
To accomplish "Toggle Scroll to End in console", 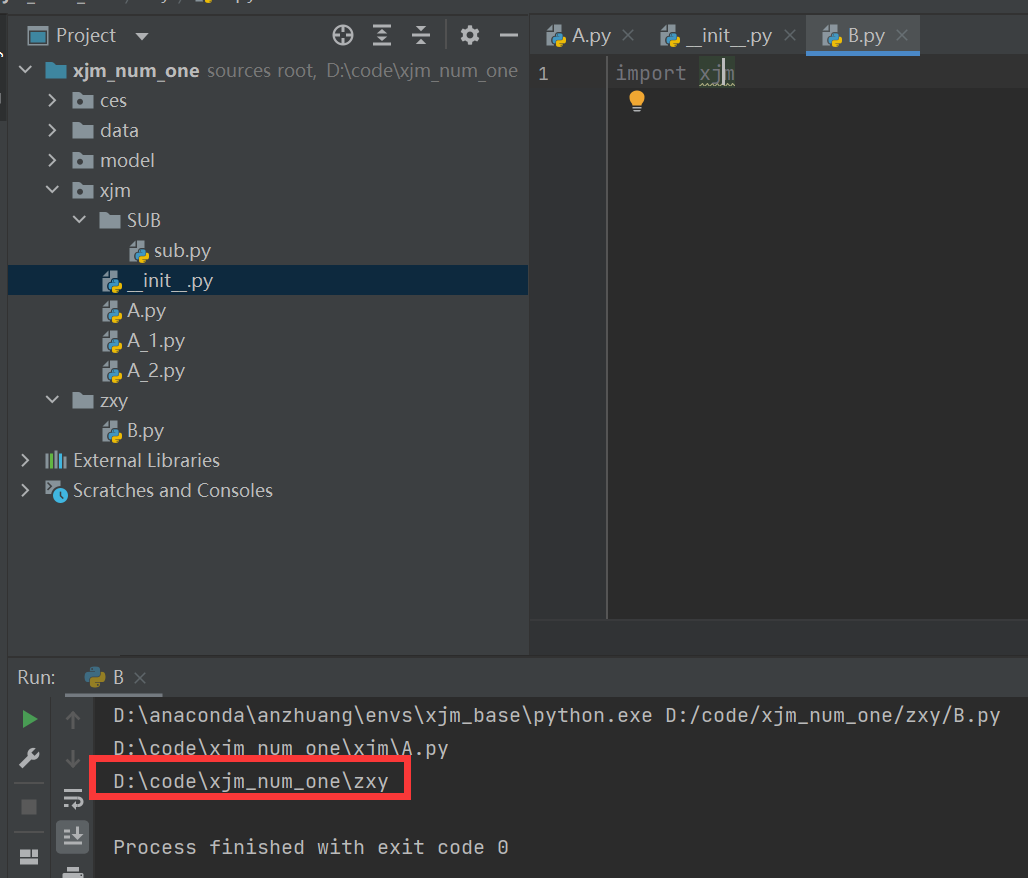I will tap(73, 837).
